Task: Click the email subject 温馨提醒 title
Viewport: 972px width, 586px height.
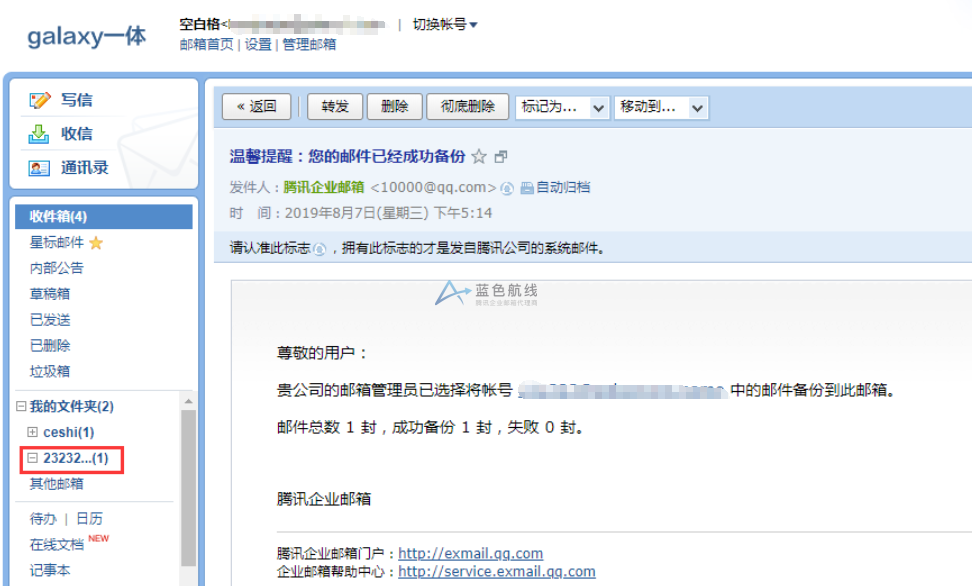Action: click(347, 156)
